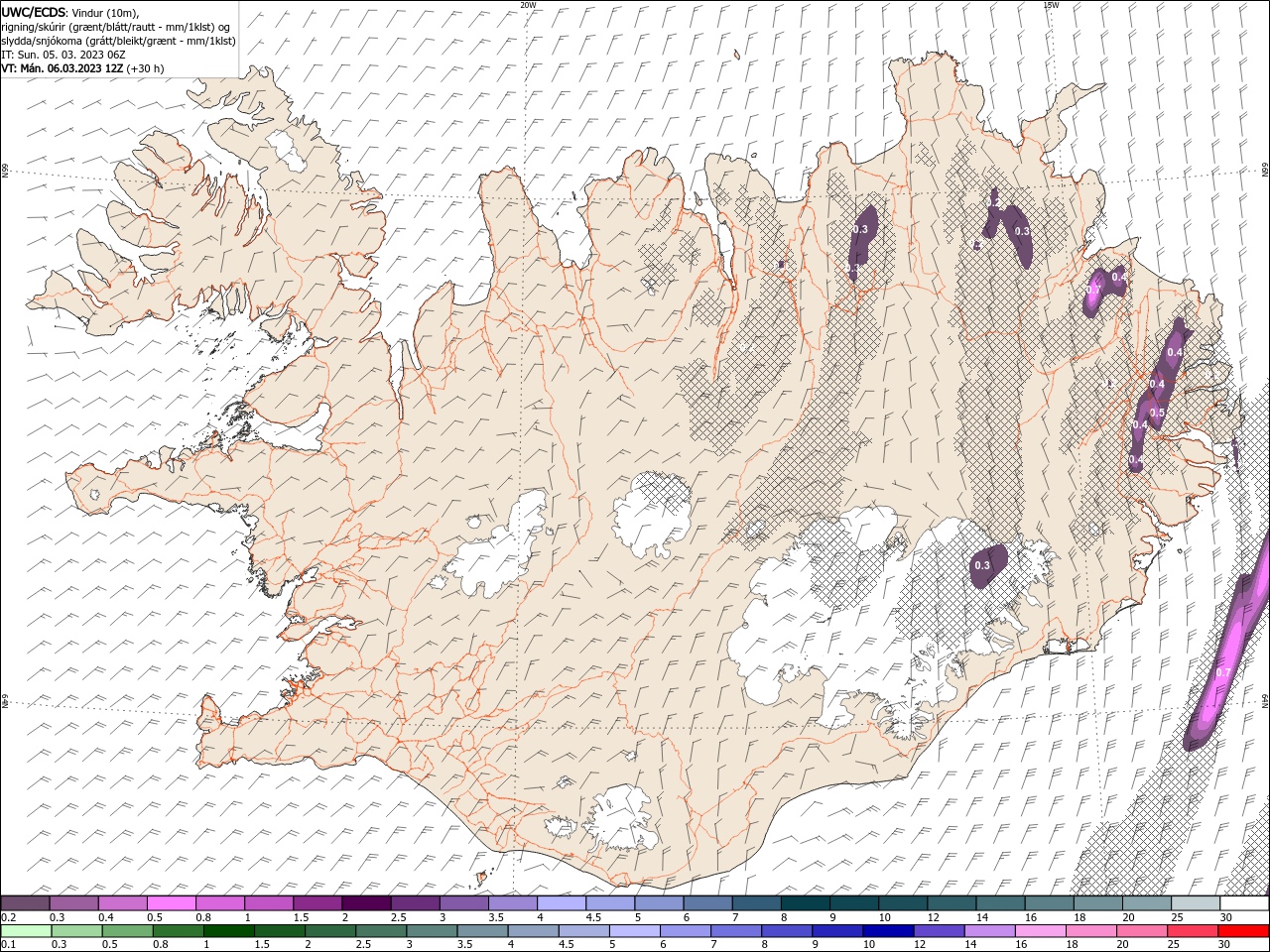Image resolution: width=1270 pixels, height=952 pixels.
Task: Click the 'rigning/skúrir' legend description line
Action: click(115, 26)
